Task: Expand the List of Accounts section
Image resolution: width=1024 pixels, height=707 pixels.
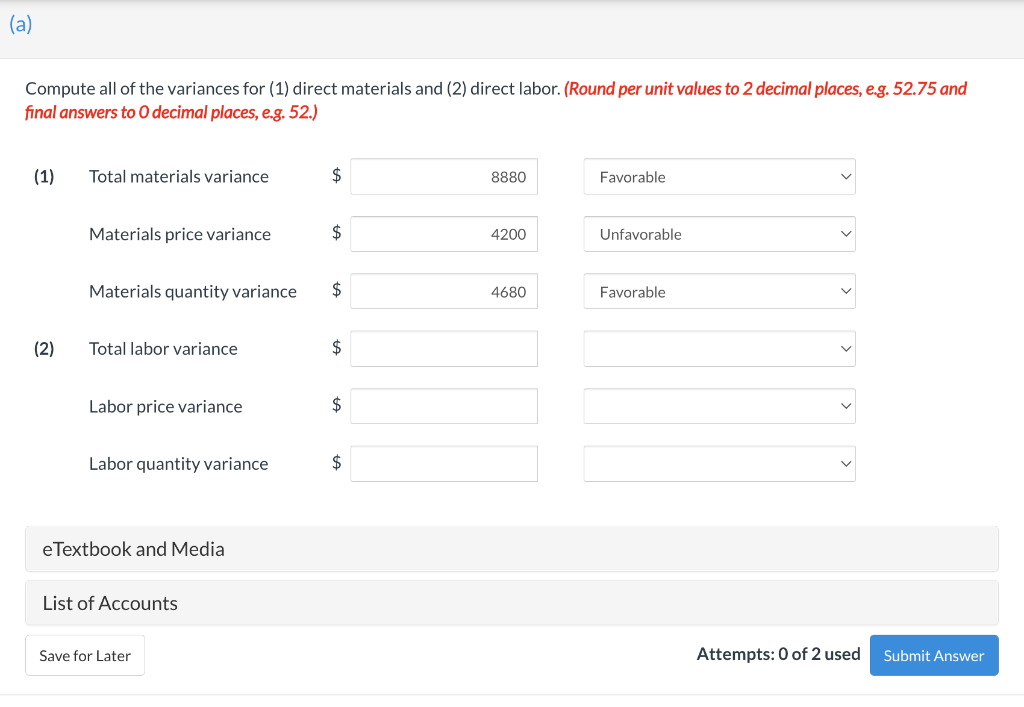Action: [x=511, y=603]
